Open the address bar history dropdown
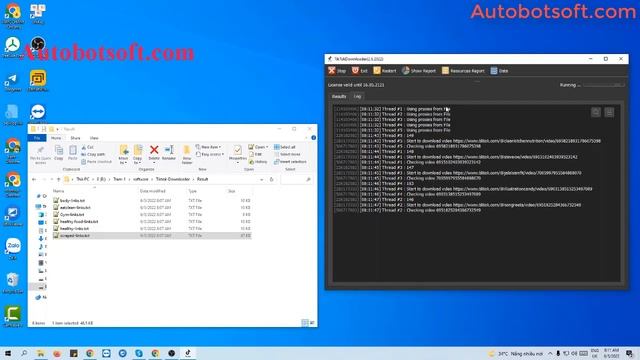 (x=261, y=179)
